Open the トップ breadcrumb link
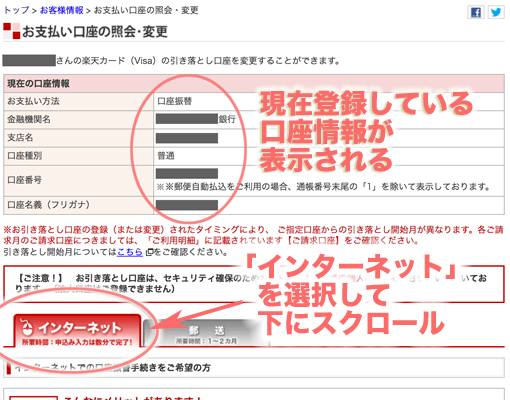This screenshot has width=510, height=400. pyautogui.click(x=17, y=10)
